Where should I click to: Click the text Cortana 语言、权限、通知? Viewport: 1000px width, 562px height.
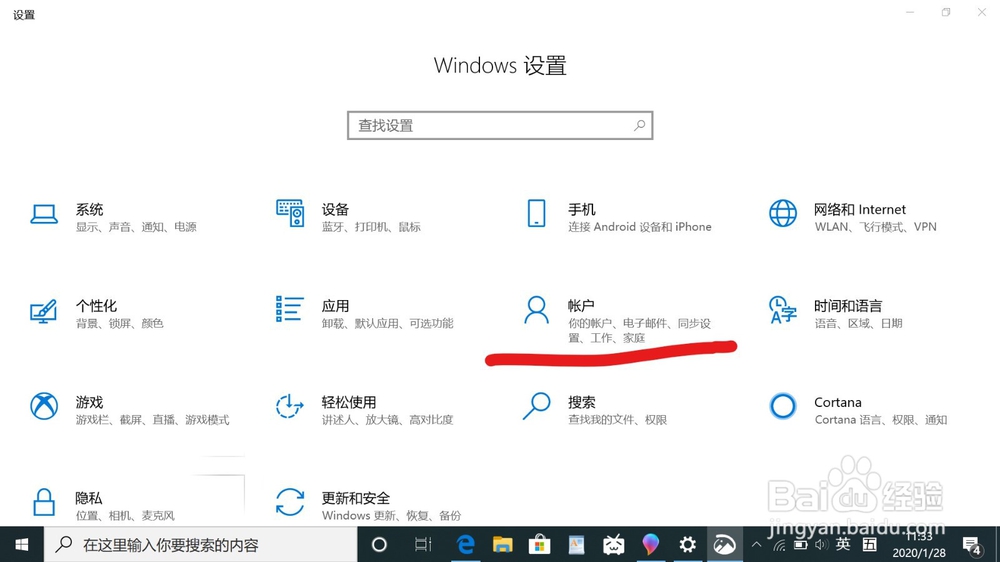click(881, 420)
